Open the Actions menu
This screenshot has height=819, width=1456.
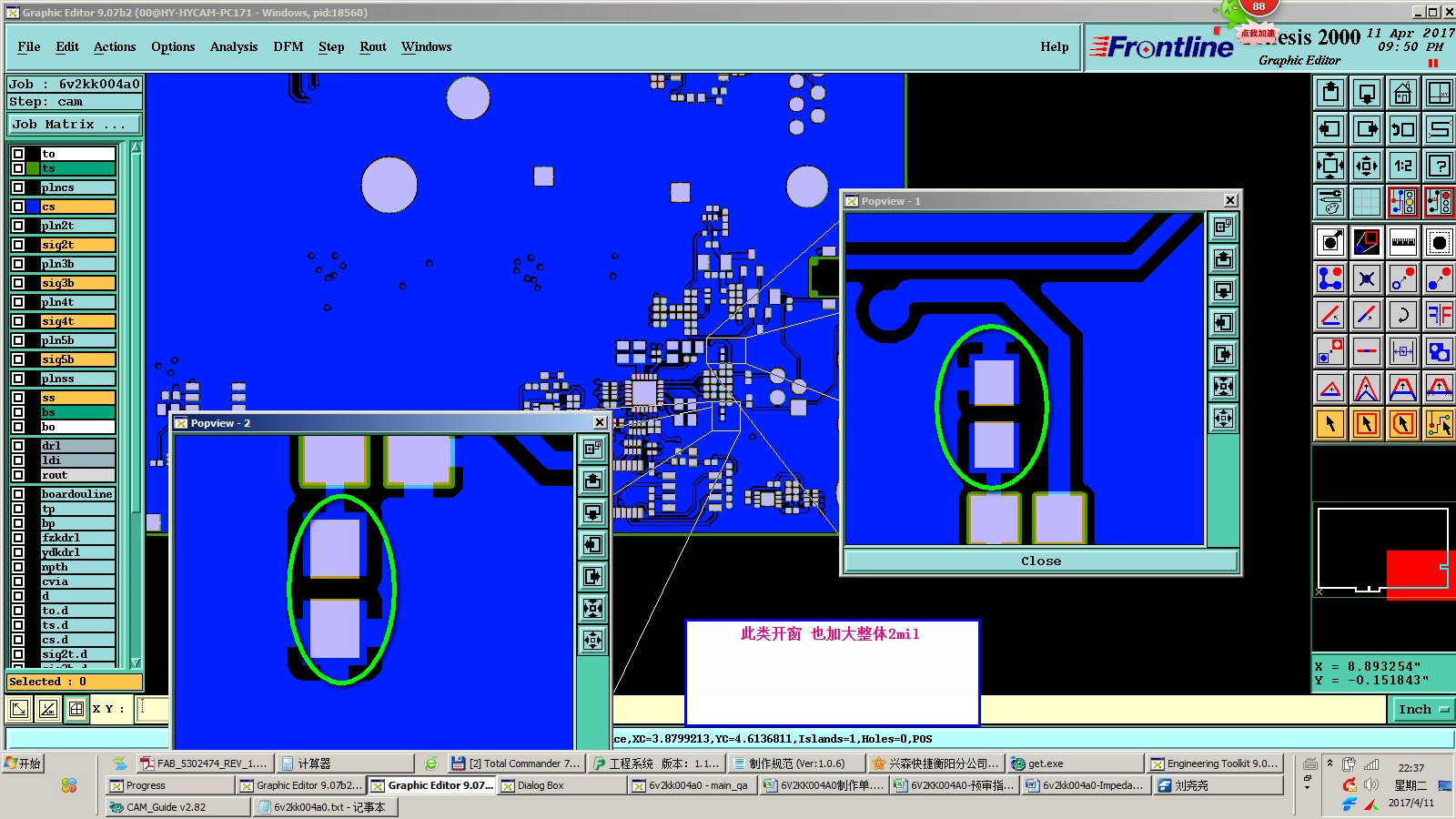click(x=115, y=46)
